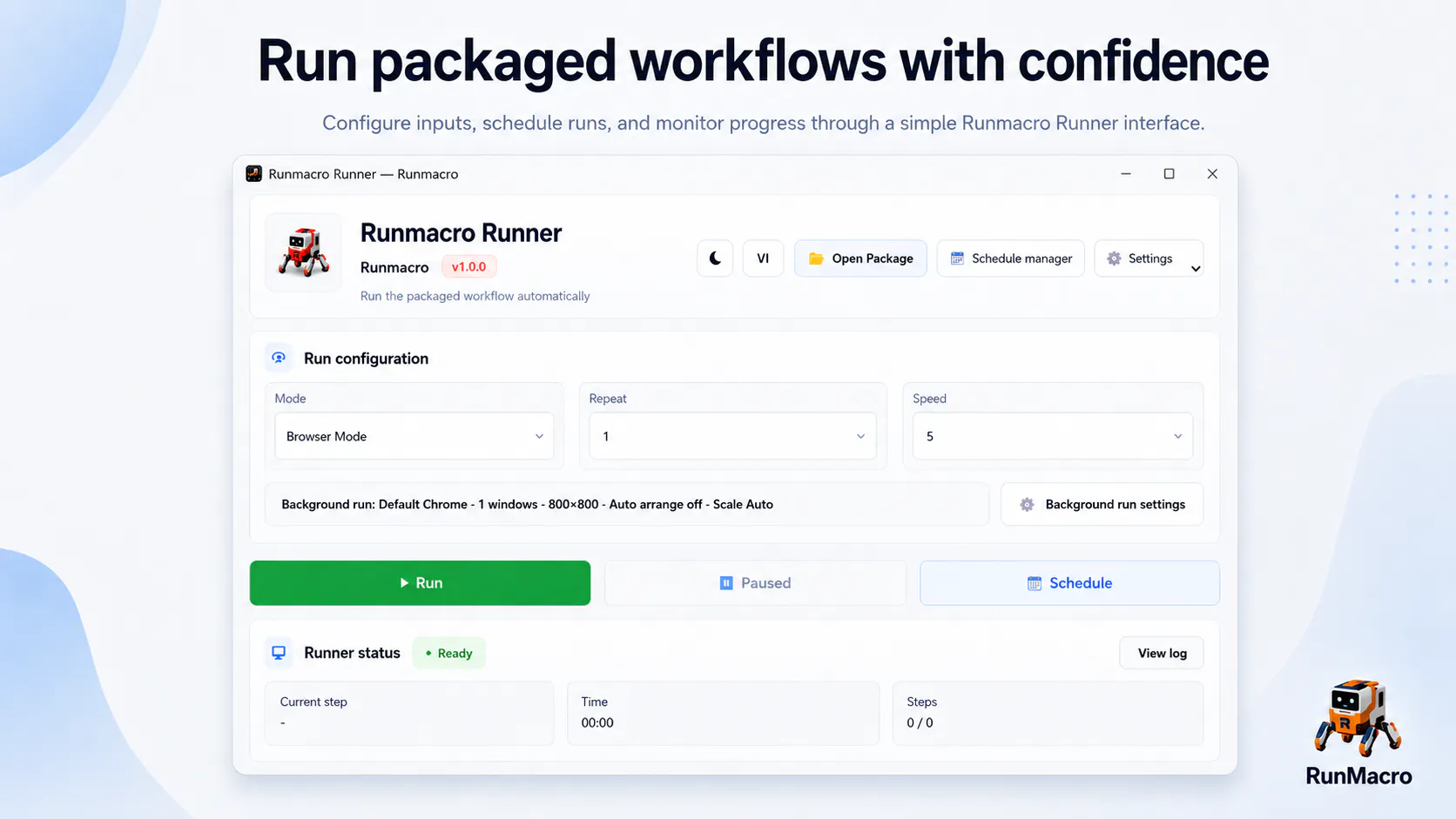This screenshot has height=819, width=1456.
Task: Open the Repeat dropdown
Action: pos(732,436)
